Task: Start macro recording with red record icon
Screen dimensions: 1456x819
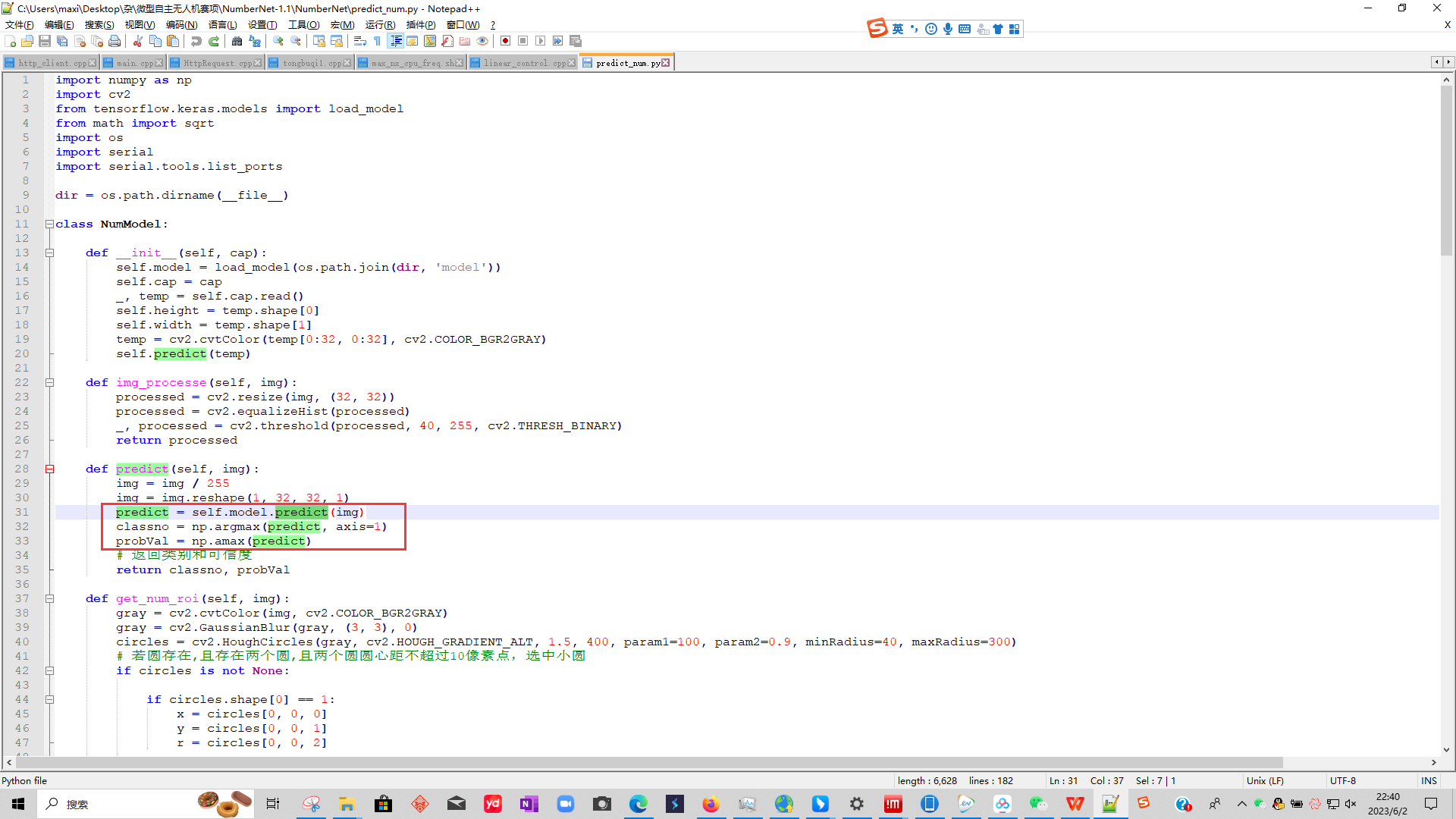Action: pyautogui.click(x=505, y=41)
